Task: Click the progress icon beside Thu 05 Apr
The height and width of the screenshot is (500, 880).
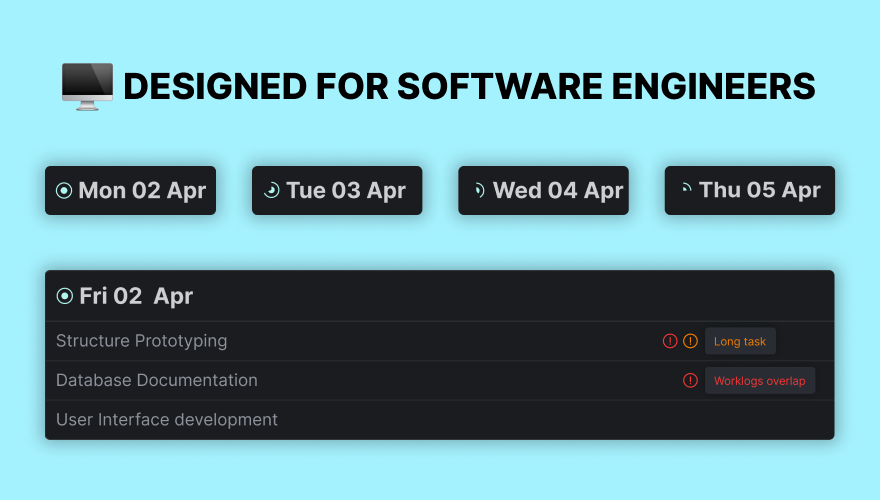Action: click(685, 188)
